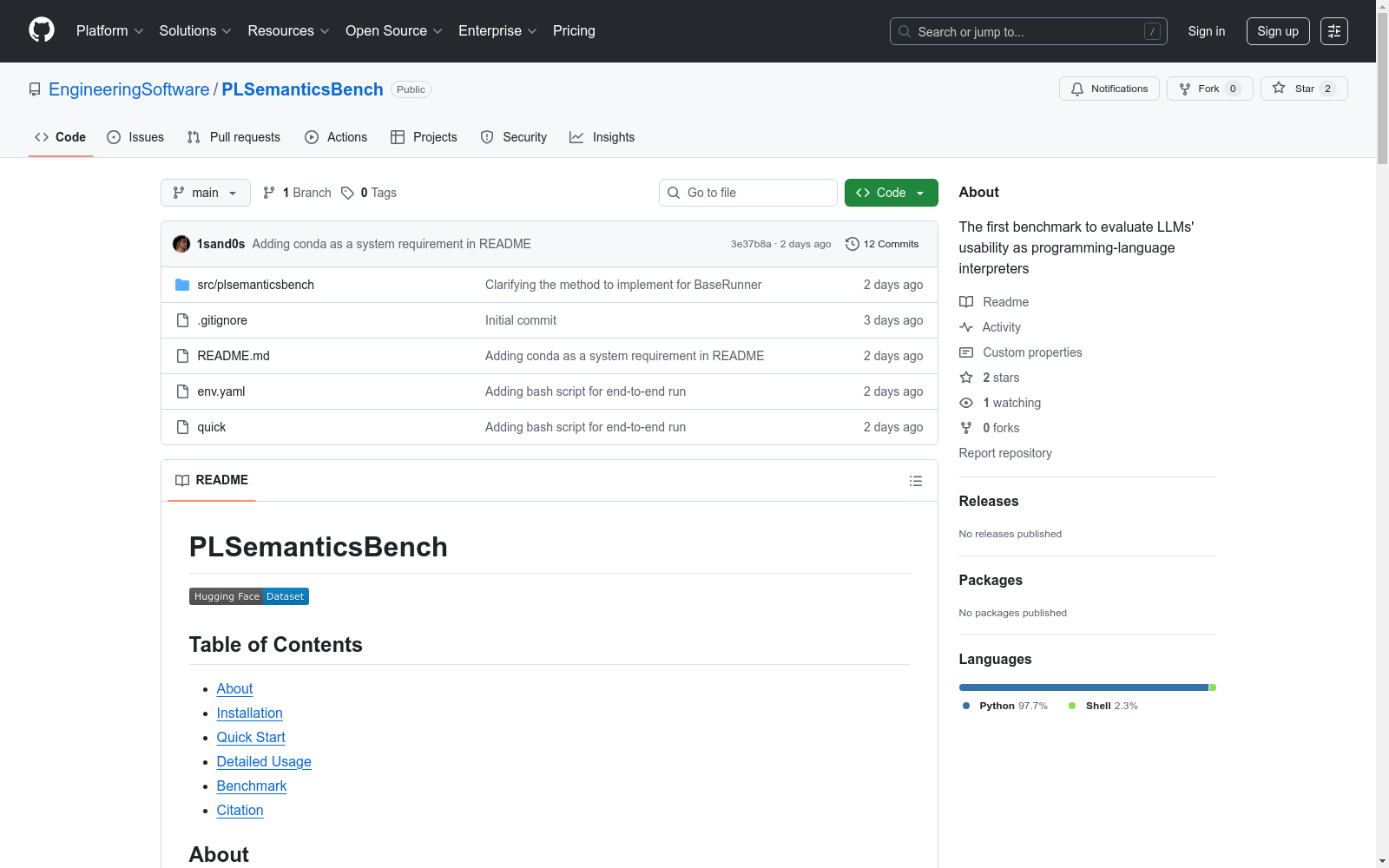Expand the Resources menu
Image resolution: width=1389 pixels, height=868 pixels.
click(x=288, y=31)
